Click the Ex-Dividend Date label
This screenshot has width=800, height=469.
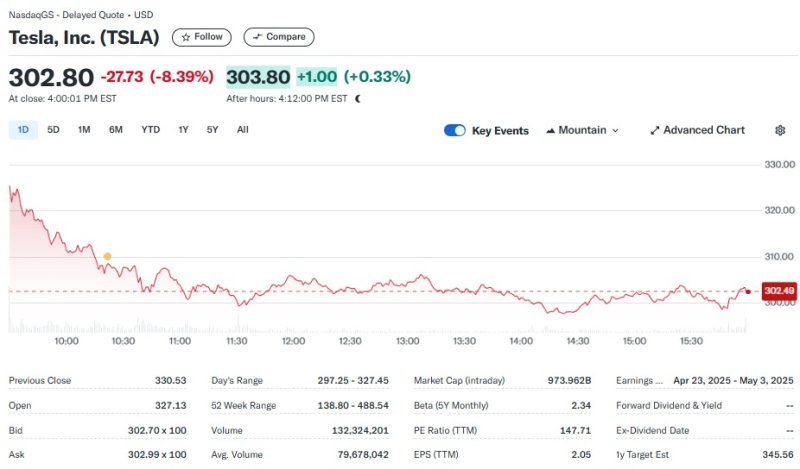[x=653, y=430]
